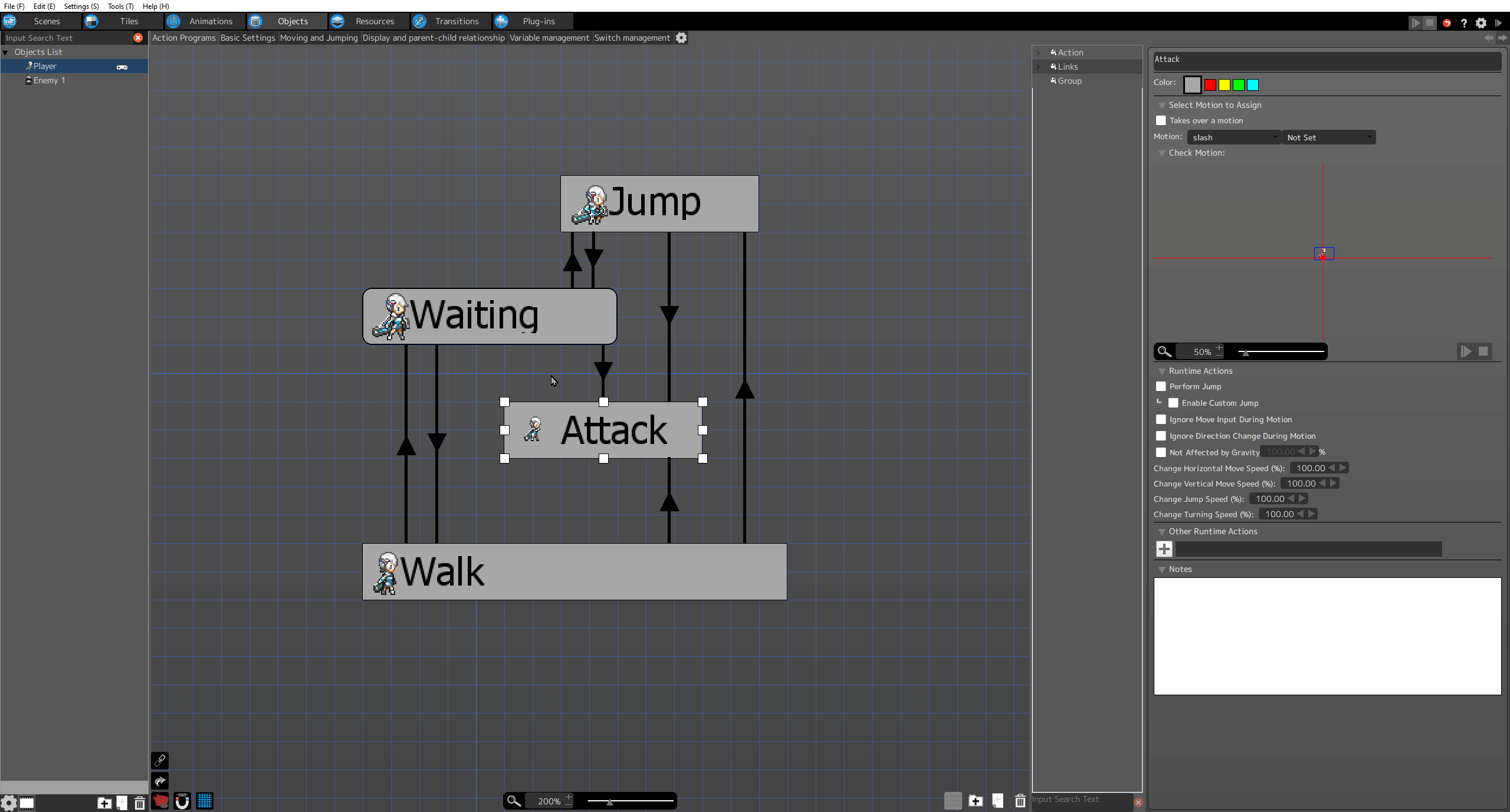This screenshot has width=1510, height=812.
Task: Click the film strip icon under Objects List
Action: tap(27, 803)
